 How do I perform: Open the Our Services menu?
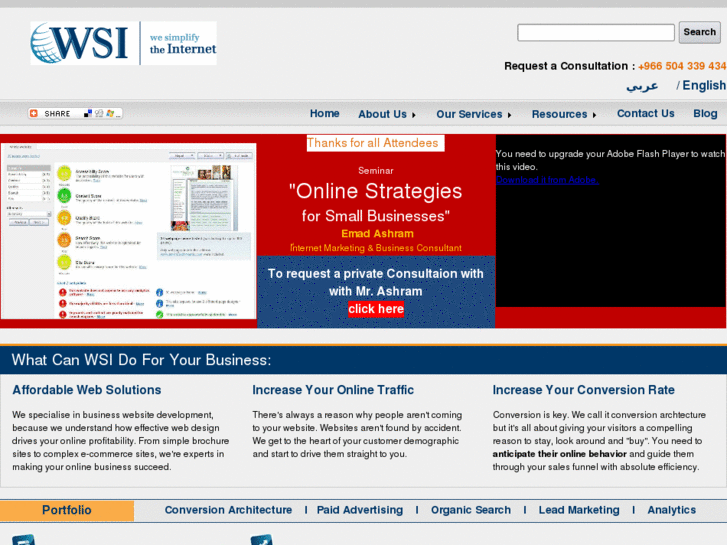point(469,114)
